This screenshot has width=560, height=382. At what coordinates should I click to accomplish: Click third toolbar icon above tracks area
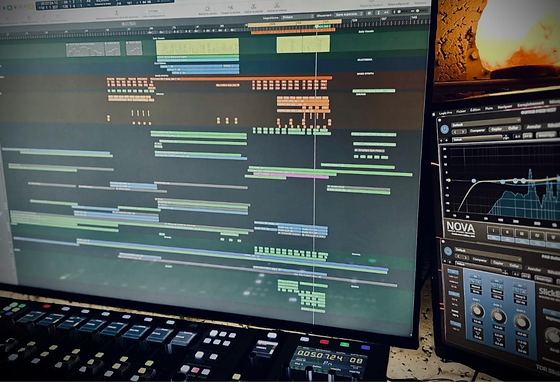click(253, 7)
